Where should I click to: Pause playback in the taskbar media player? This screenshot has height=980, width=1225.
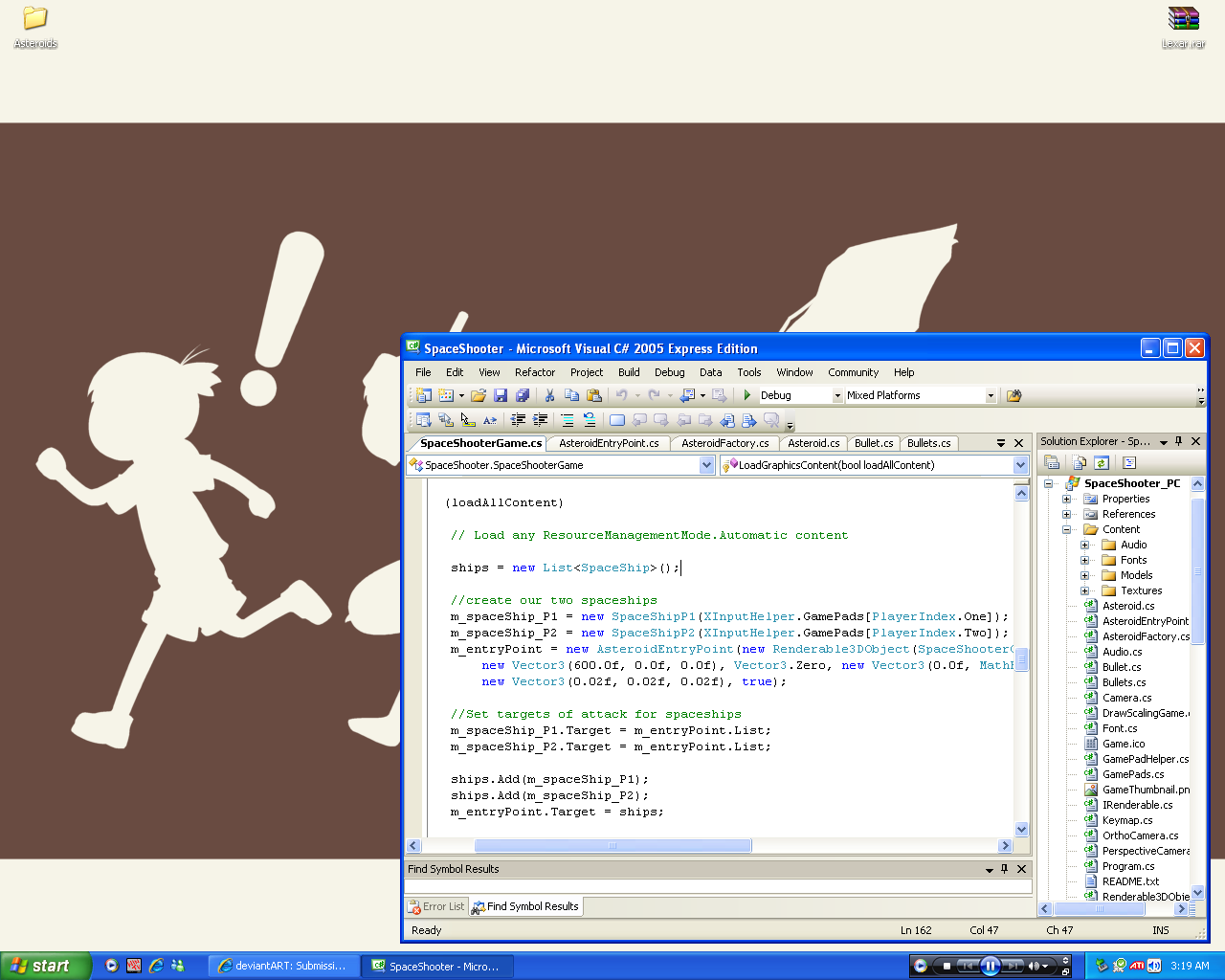(x=991, y=966)
